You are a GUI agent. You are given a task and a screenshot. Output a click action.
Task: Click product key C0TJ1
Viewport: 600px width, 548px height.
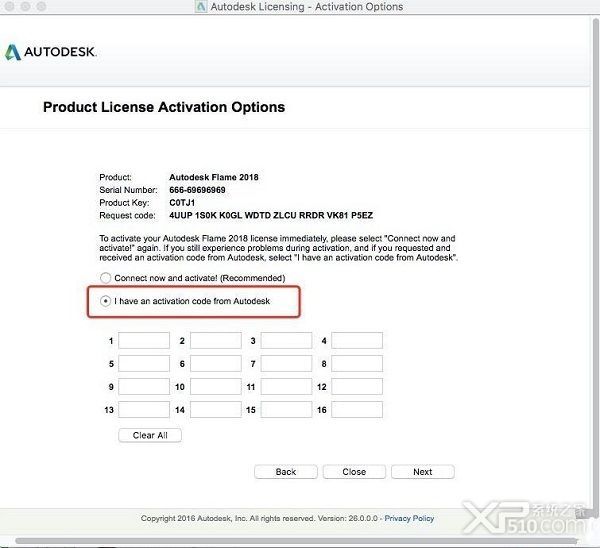pyautogui.click(x=182, y=202)
